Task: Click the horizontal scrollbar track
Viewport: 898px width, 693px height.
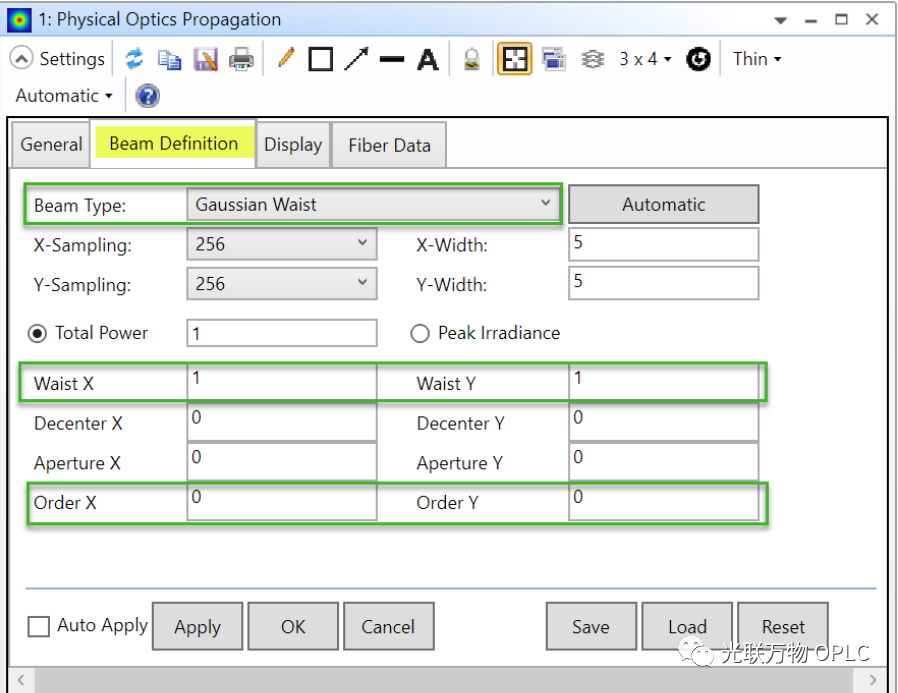Action: [x=444, y=680]
